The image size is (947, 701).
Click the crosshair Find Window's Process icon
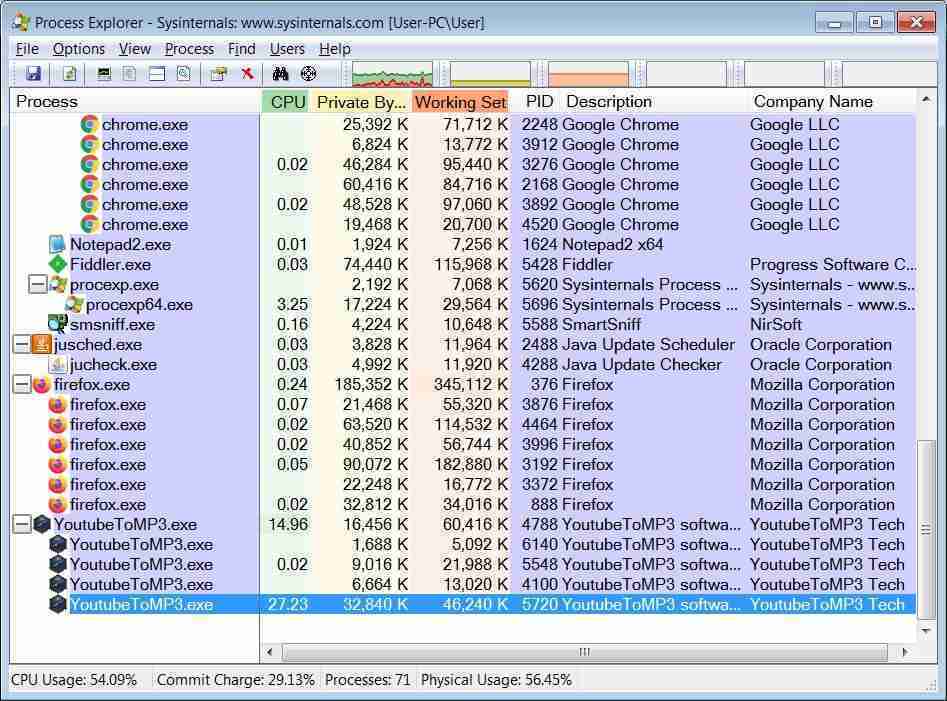(309, 74)
